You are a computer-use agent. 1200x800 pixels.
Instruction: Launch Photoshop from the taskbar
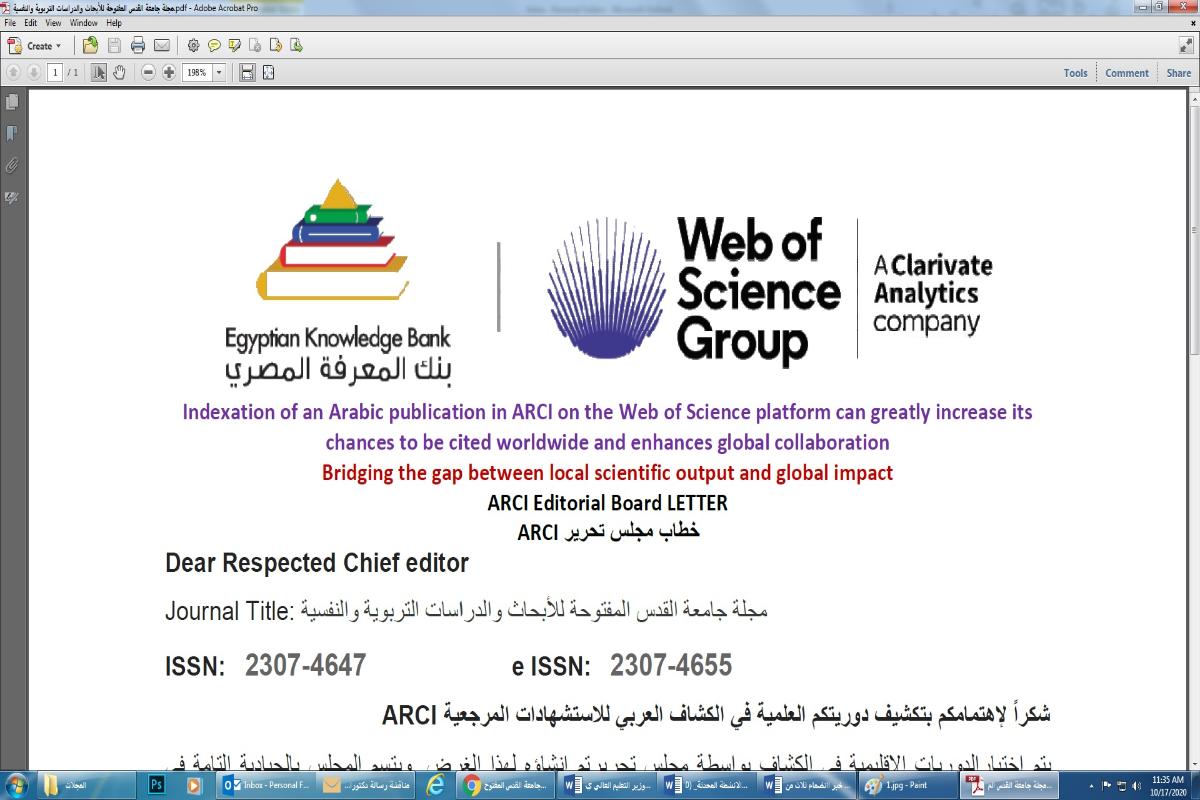[x=157, y=785]
